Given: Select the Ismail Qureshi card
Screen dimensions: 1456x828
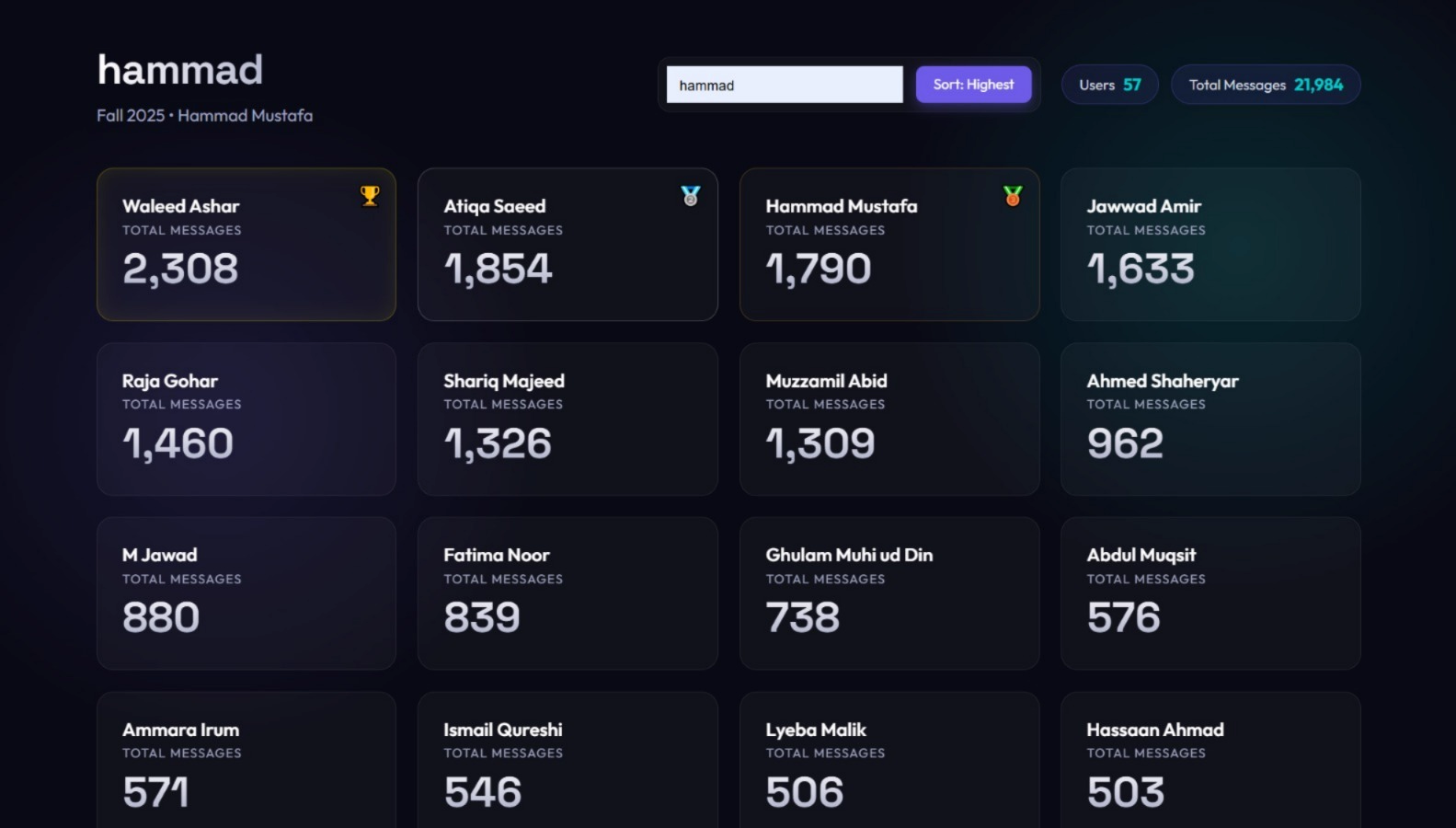Looking at the screenshot, I should (567, 762).
